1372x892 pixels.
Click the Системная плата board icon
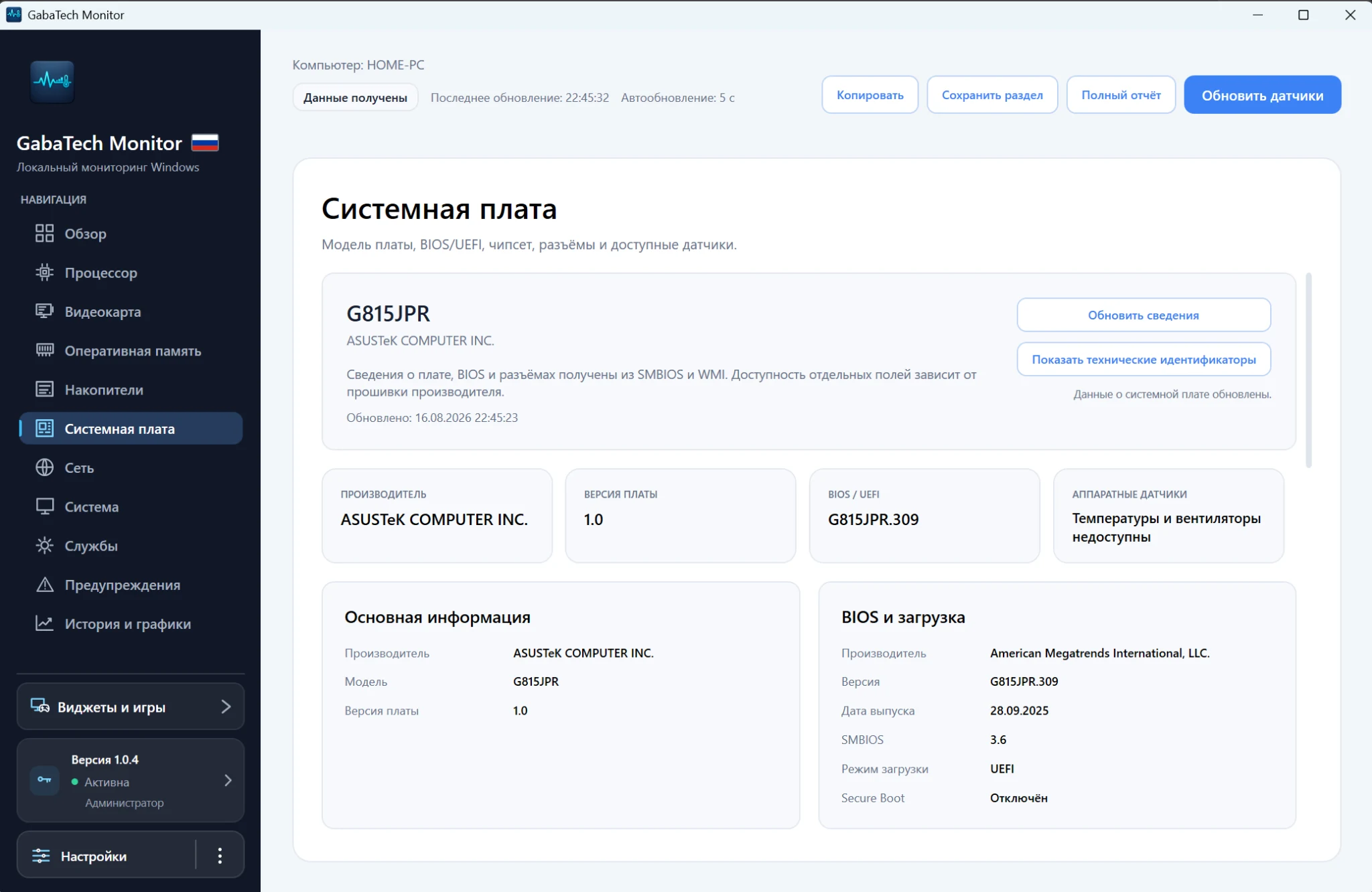click(x=44, y=429)
